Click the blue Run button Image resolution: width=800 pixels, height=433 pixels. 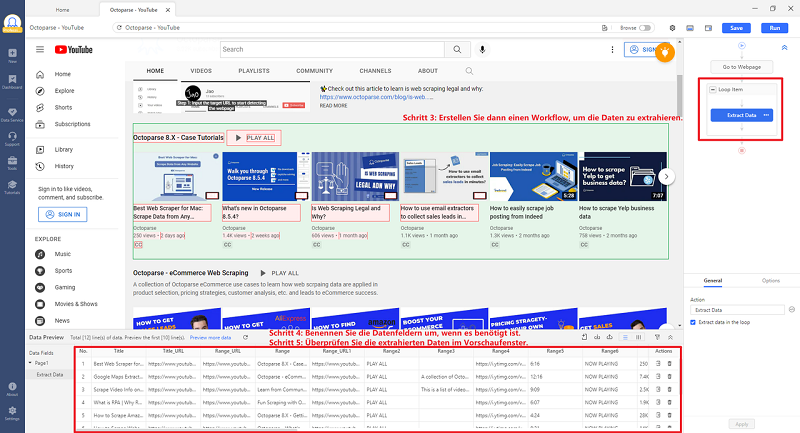(x=774, y=28)
